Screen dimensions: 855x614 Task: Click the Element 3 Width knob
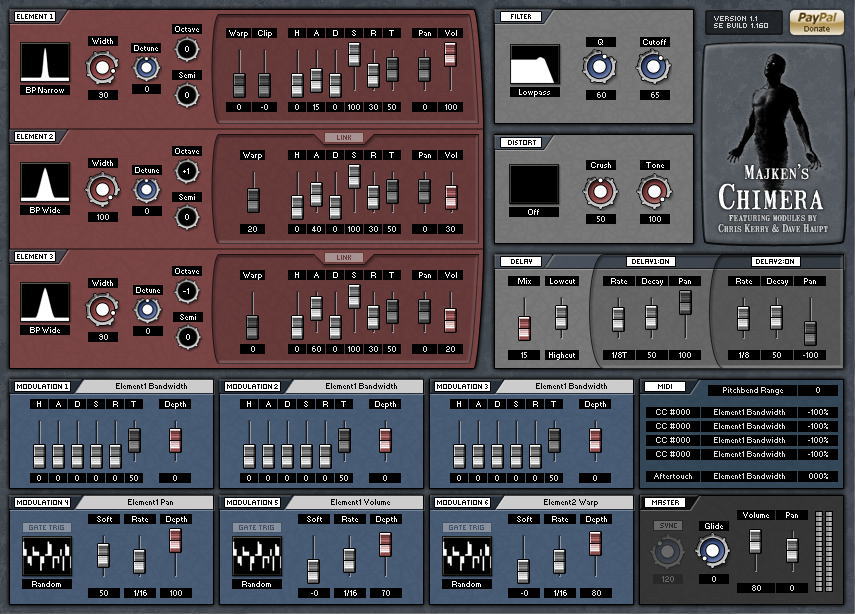(102, 310)
